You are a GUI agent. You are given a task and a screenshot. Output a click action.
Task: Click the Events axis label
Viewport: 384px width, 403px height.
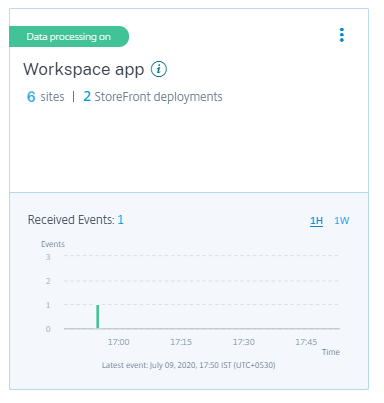53,244
